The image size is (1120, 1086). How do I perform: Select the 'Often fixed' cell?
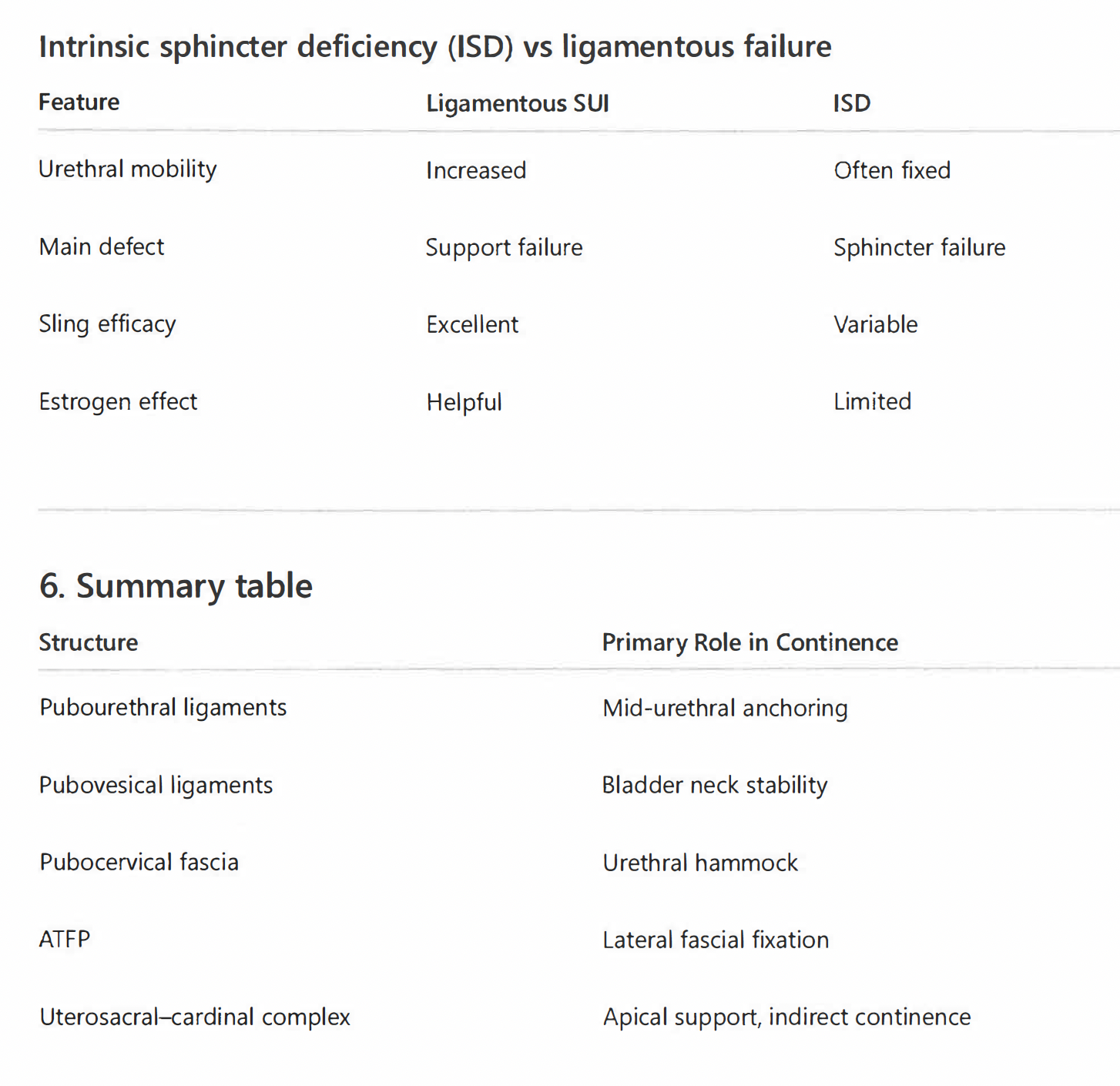(892, 170)
